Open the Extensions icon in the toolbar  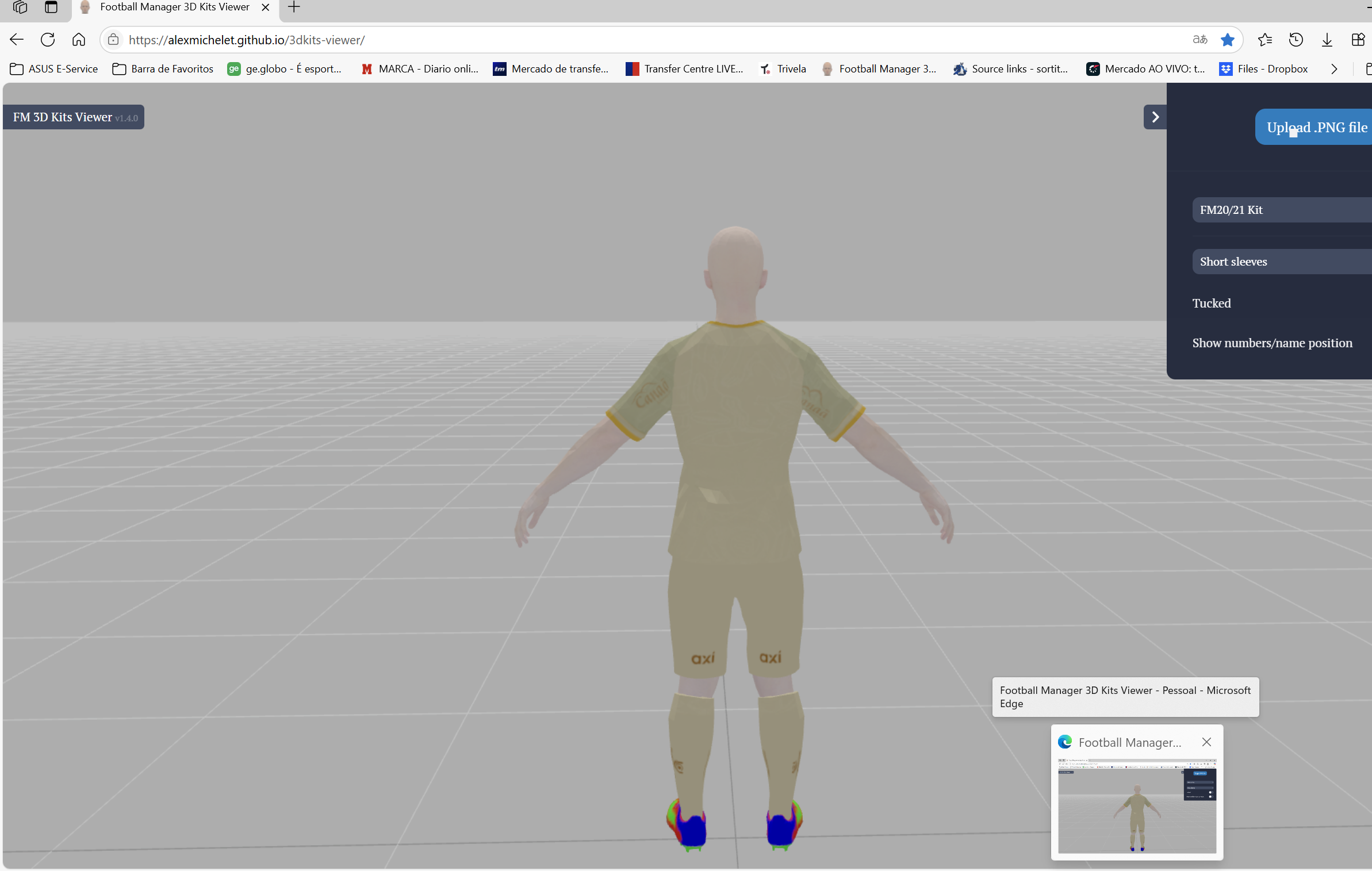[1358, 40]
